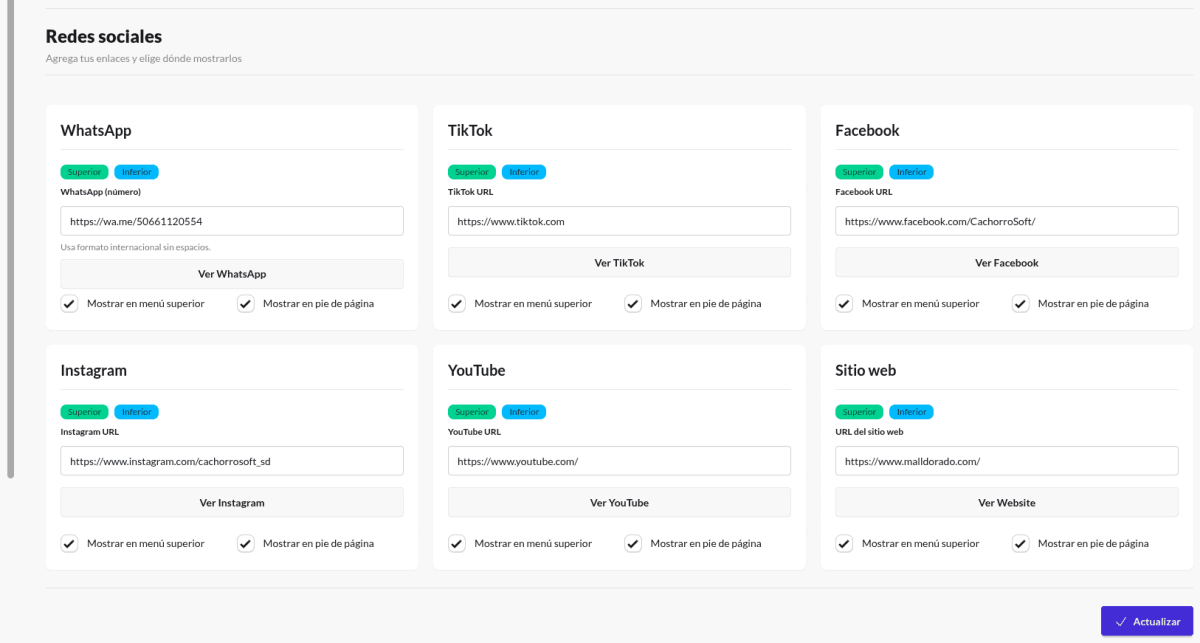1200x643 pixels.
Task: Click the "Ver Website" button
Action: 1006,502
